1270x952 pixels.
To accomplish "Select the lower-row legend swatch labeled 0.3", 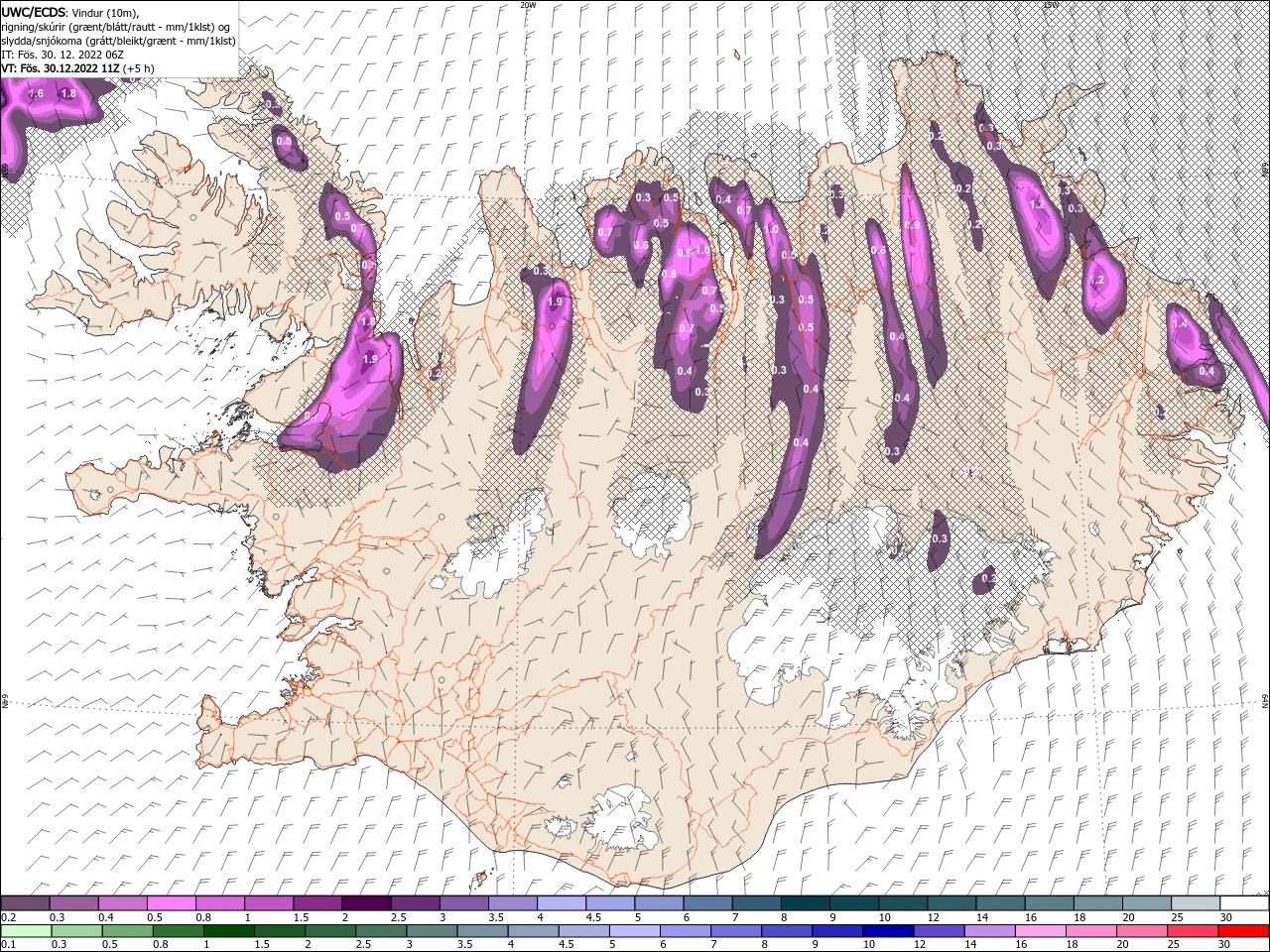I will pyautogui.click(x=76, y=931).
